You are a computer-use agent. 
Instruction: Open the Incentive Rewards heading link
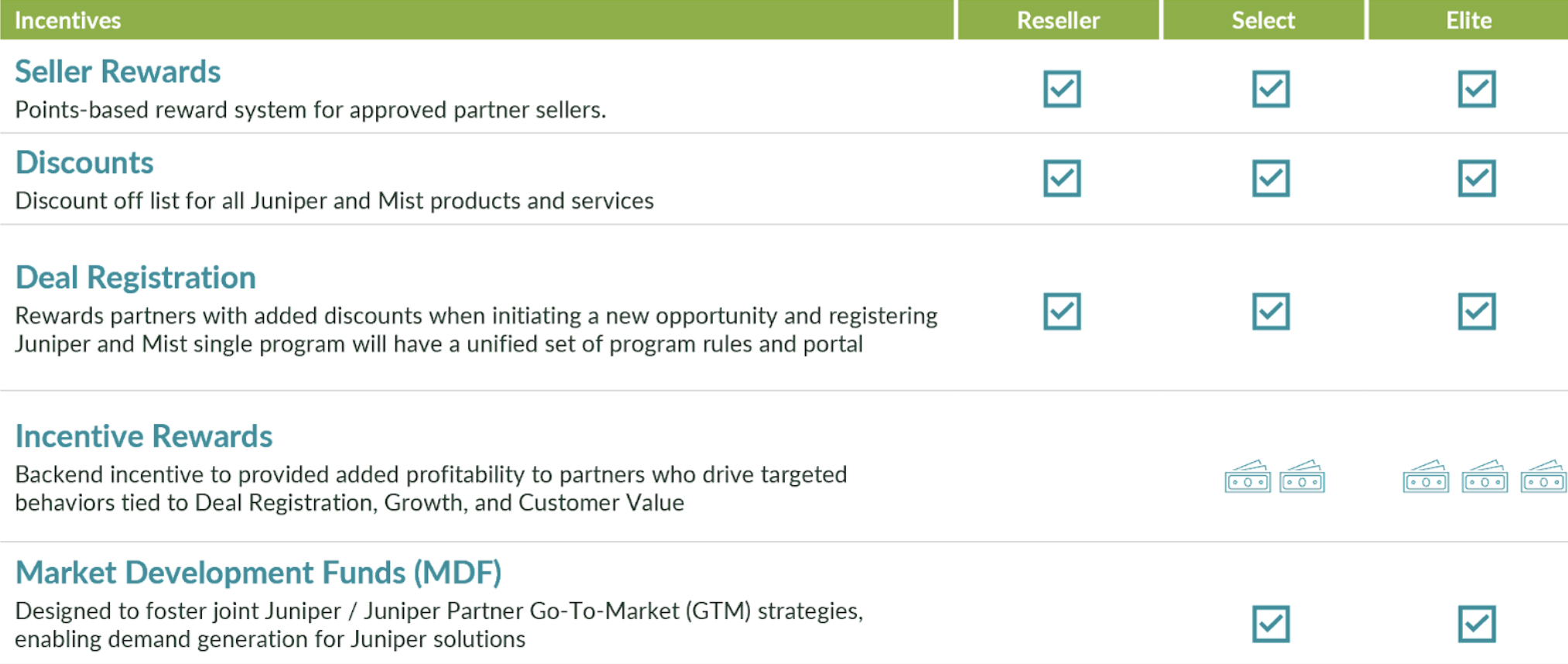[x=144, y=436]
